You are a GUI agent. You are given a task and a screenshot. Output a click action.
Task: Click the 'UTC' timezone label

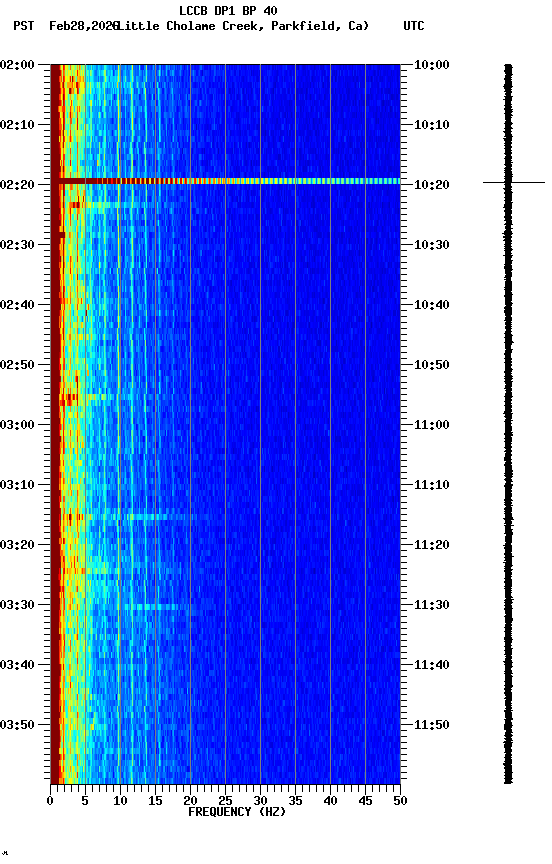(x=414, y=26)
